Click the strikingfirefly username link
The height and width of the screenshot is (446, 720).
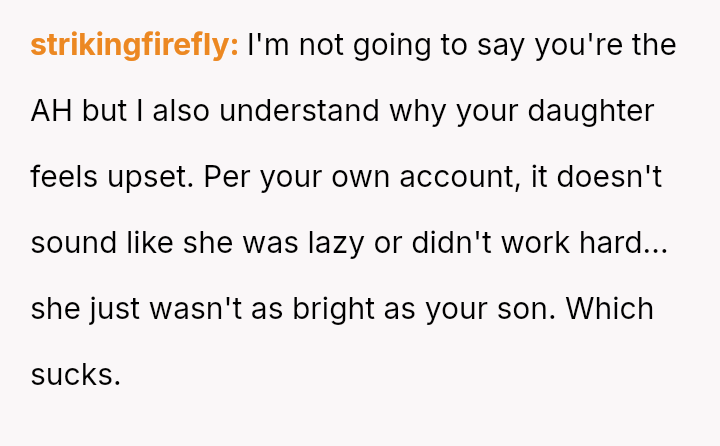(134, 45)
